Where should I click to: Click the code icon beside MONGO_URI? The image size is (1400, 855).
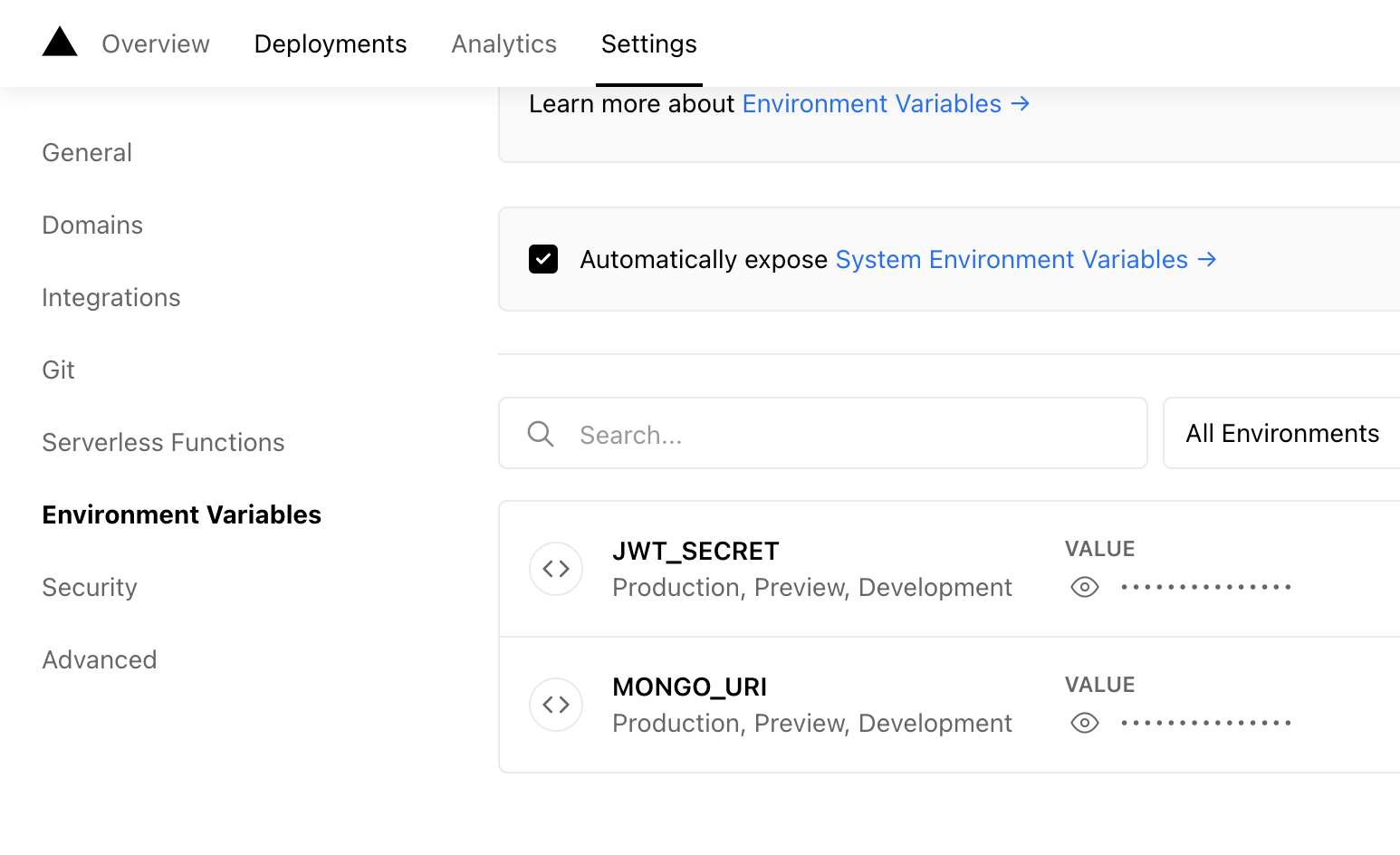click(x=555, y=704)
